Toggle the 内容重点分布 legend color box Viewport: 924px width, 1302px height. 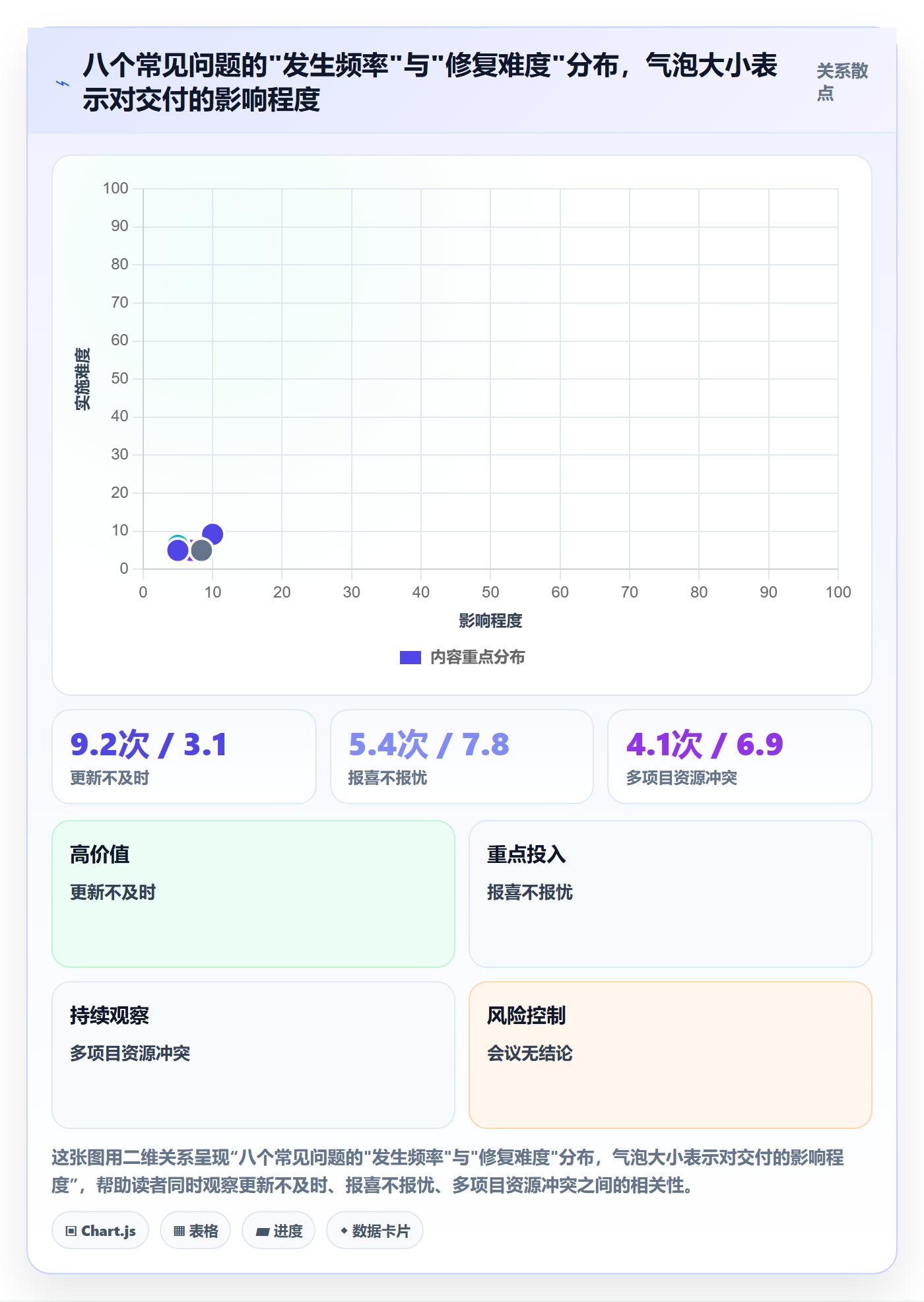click(x=411, y=658)
